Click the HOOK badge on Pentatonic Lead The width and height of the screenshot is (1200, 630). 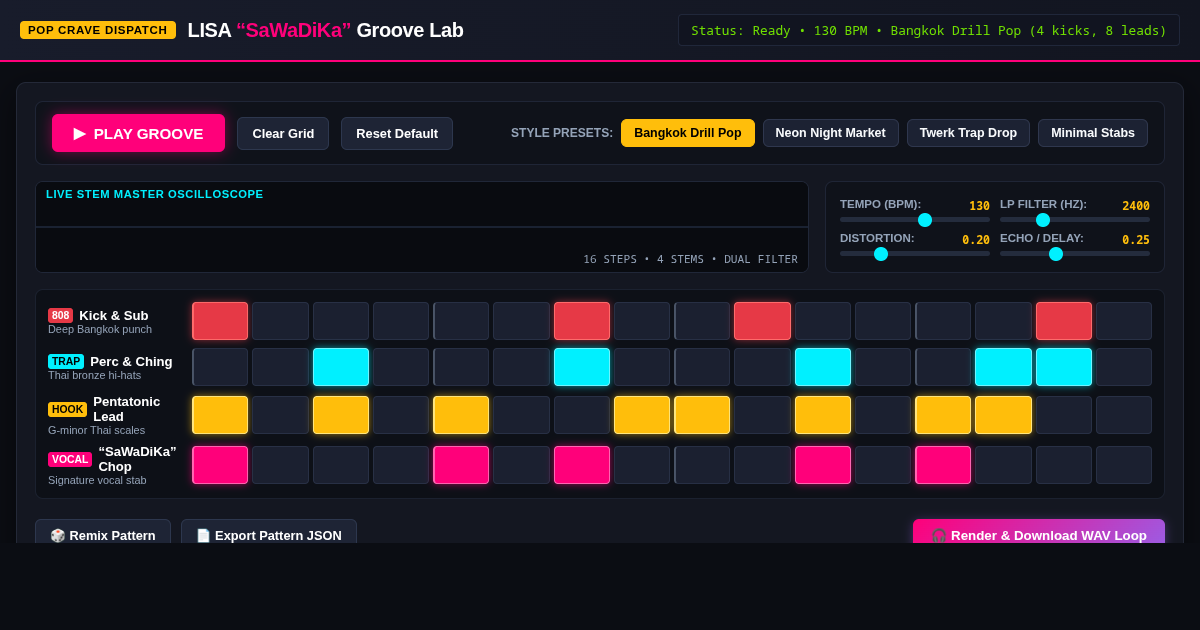(x=67, y=409)
